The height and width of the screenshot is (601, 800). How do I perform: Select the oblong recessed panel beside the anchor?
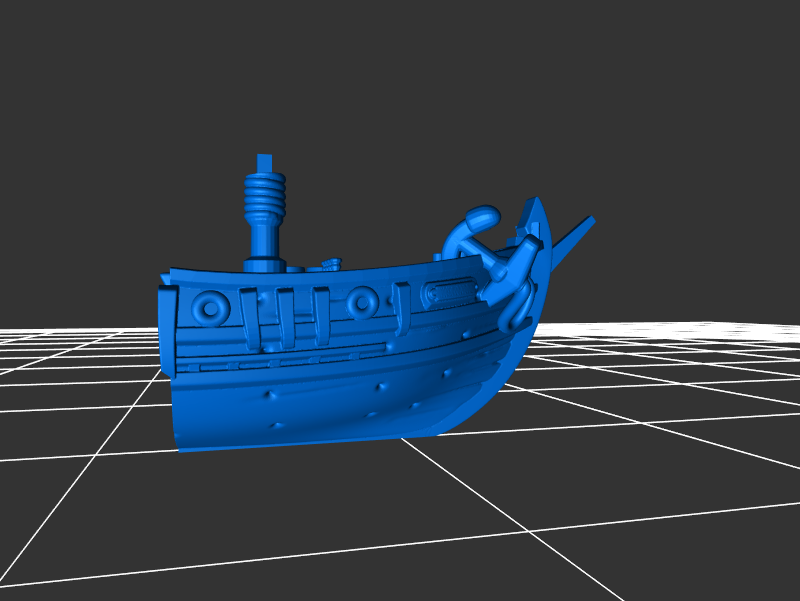[x=450, y=292]
